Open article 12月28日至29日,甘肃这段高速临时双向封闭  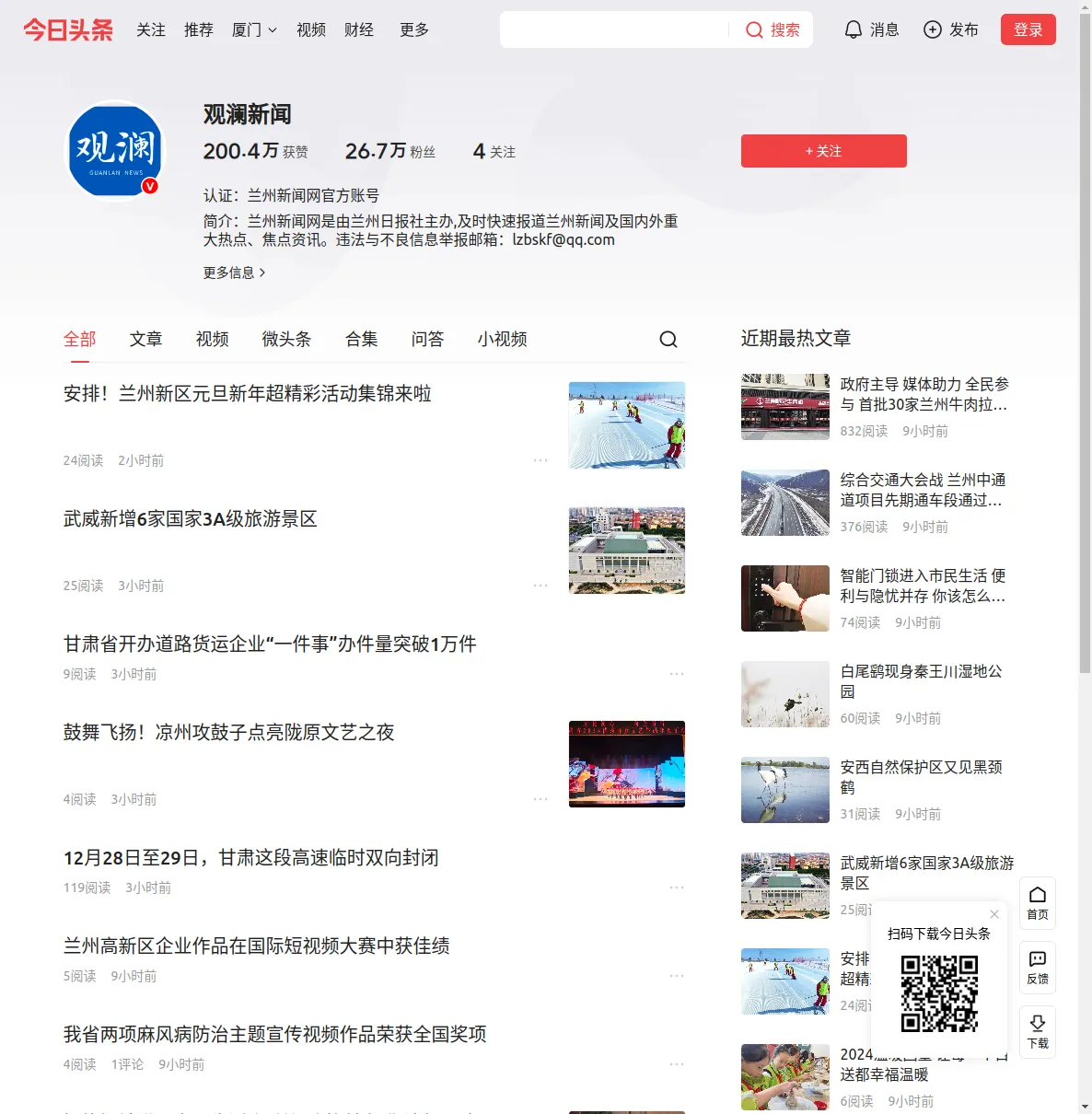coord(251,858)
